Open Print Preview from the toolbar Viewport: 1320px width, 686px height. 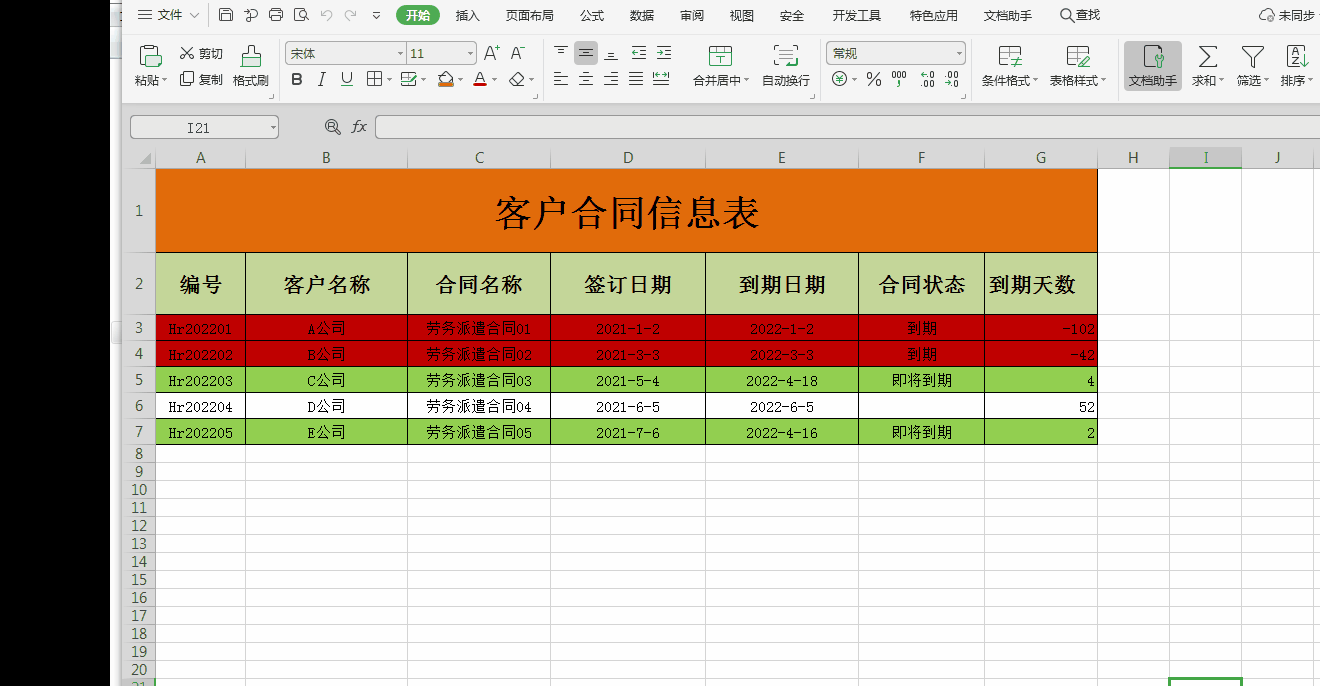pos(301,15)
